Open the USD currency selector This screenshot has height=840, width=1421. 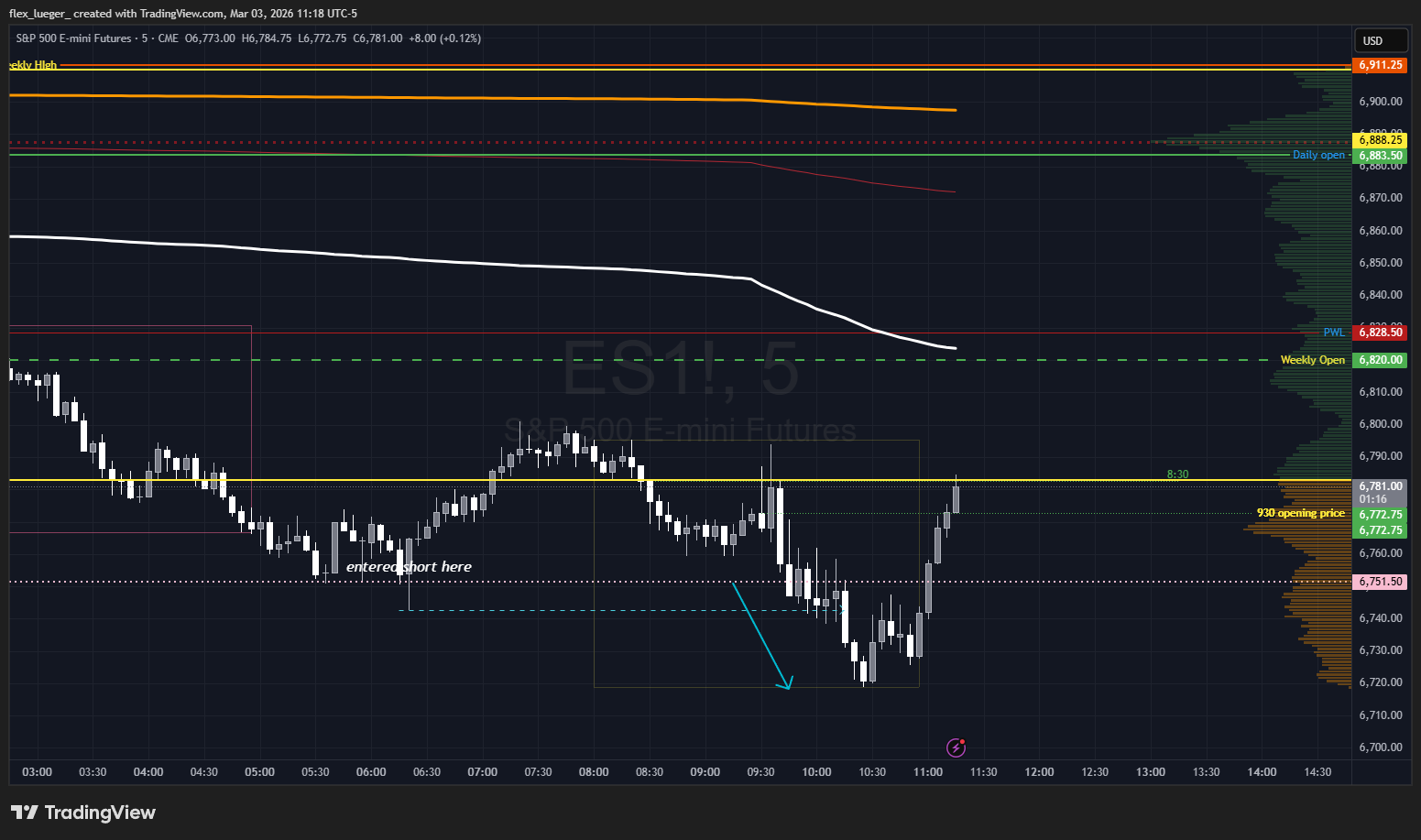click(x=1380, y=40)
